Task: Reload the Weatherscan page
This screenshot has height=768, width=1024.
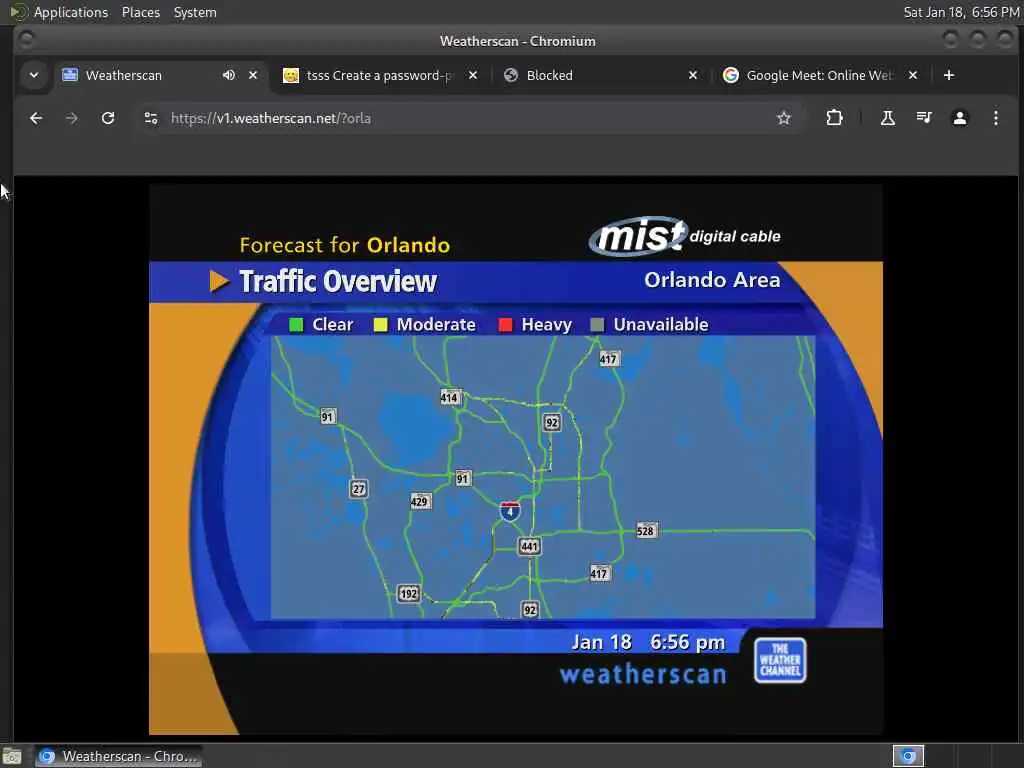Action: coord(108,118)
